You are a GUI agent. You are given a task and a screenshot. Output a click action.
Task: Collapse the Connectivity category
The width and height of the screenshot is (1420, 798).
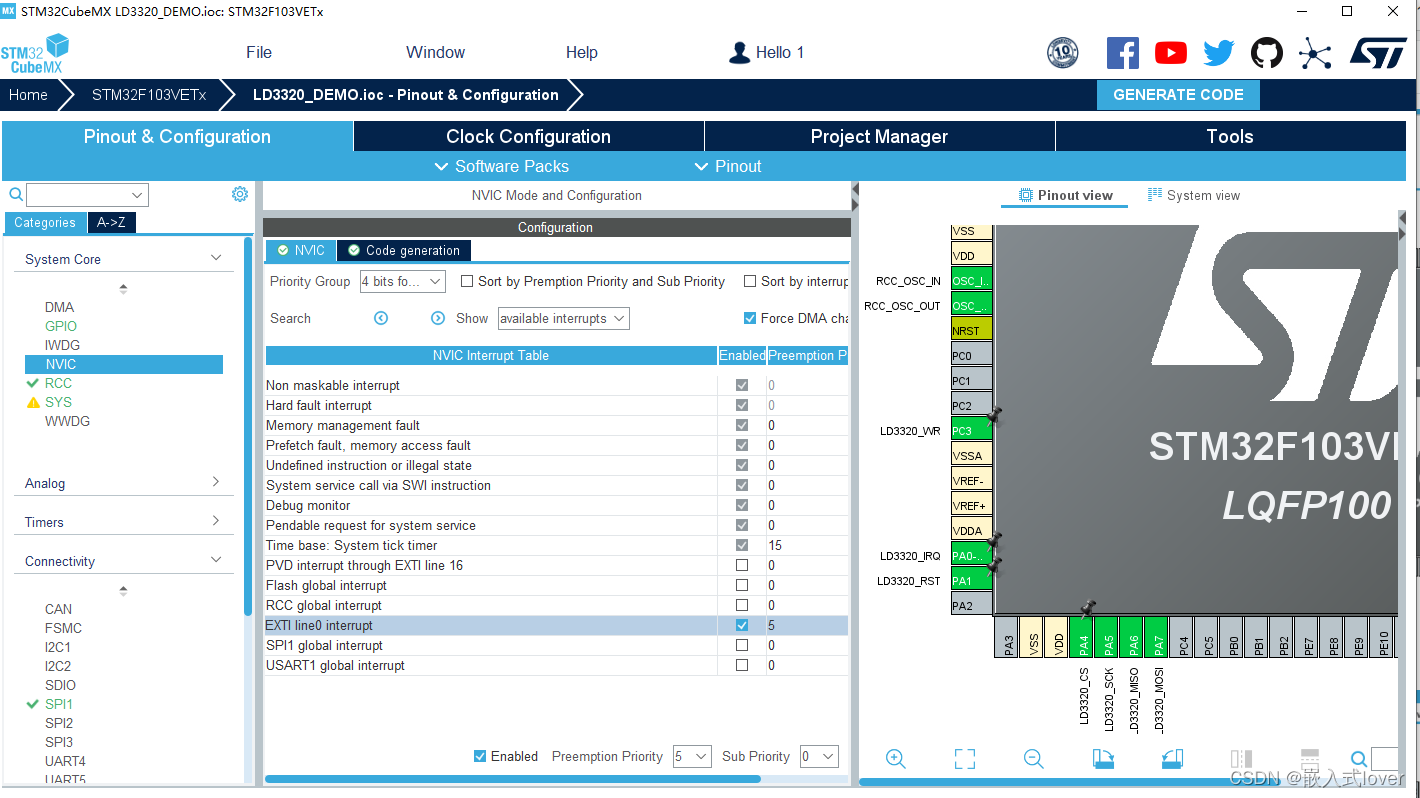click(216, 560)
